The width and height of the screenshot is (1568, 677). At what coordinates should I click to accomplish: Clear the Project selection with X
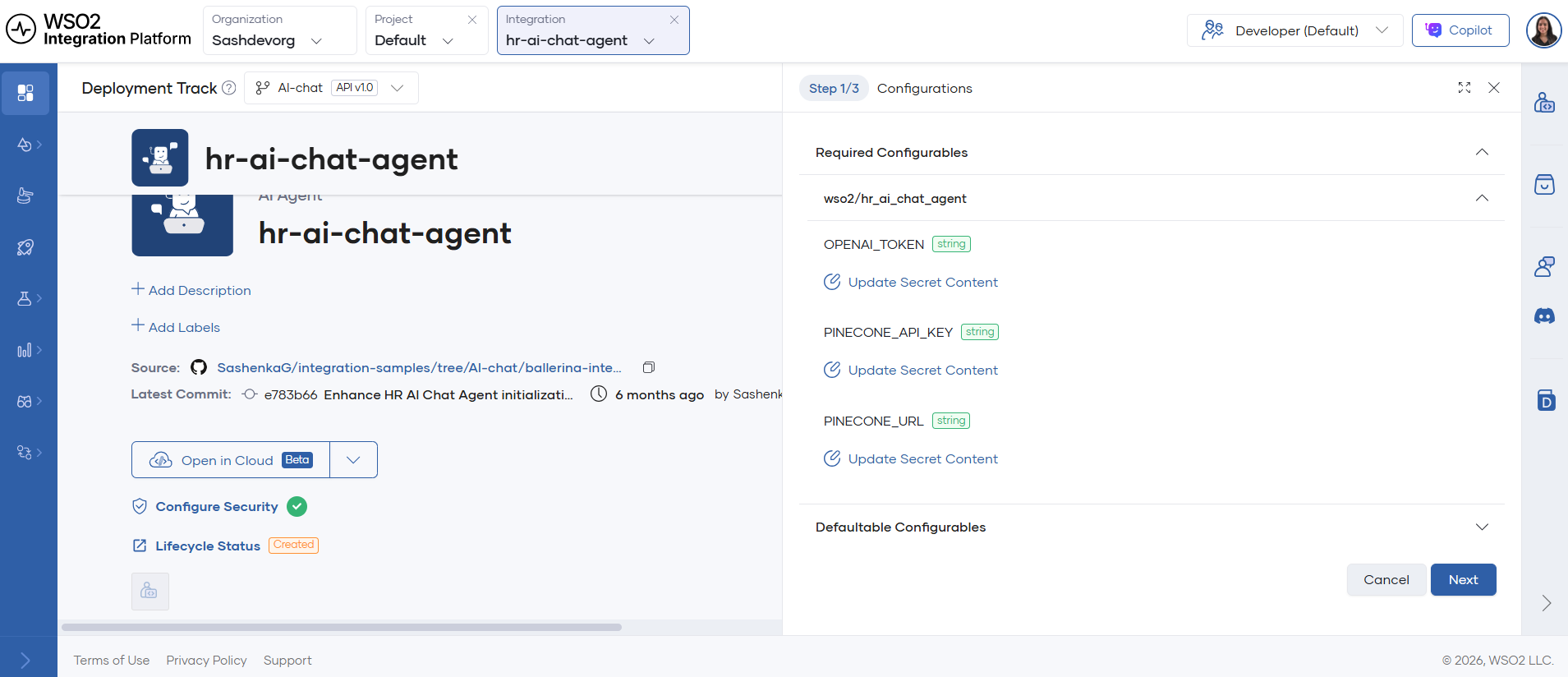point(472,20)
